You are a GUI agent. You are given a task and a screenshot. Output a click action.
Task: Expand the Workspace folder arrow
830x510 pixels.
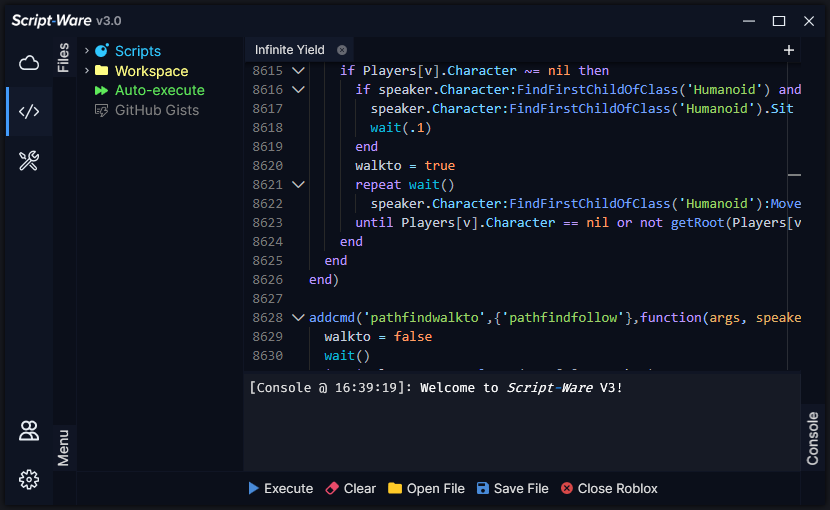87,71
